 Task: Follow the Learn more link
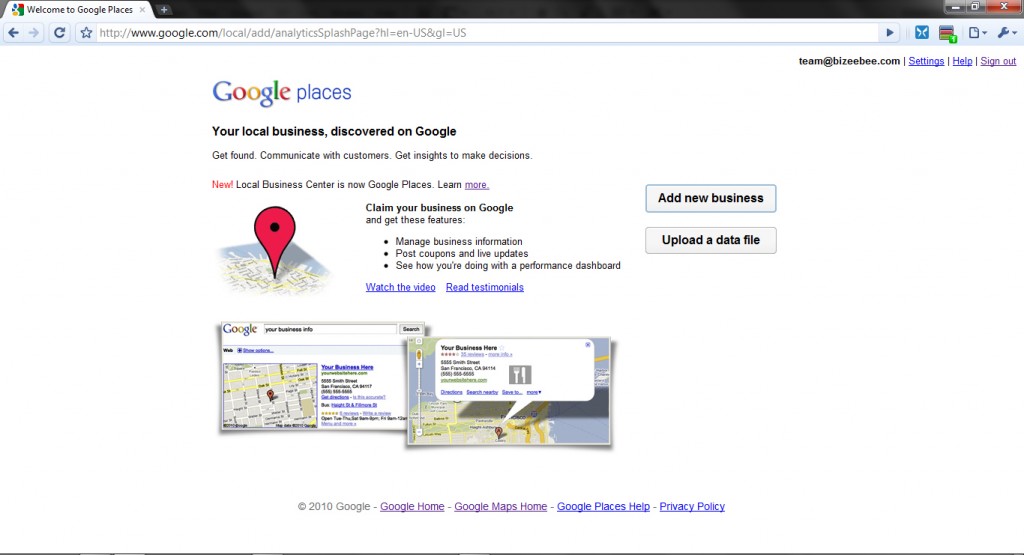[477, 185]
